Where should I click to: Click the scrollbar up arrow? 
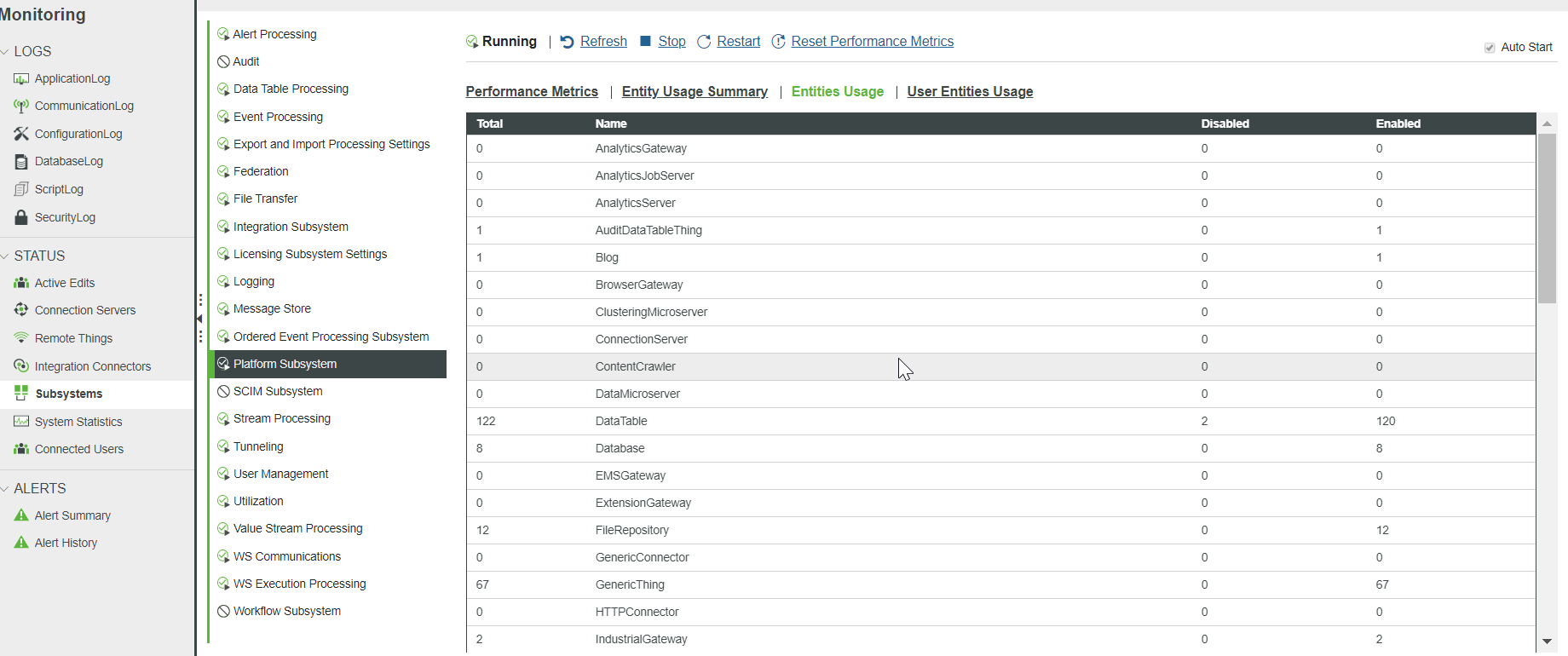coord(1547,124)
